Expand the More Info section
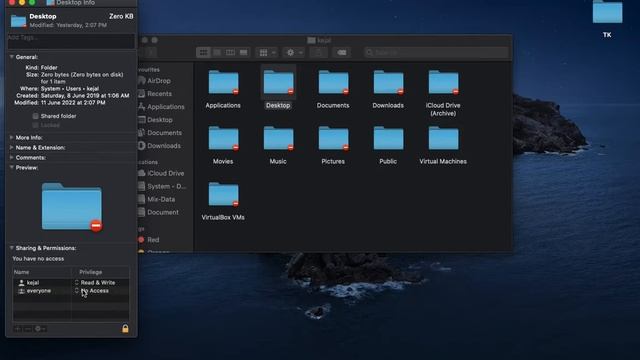The height and width of the screenshot is (360, 640). (11, 138)
